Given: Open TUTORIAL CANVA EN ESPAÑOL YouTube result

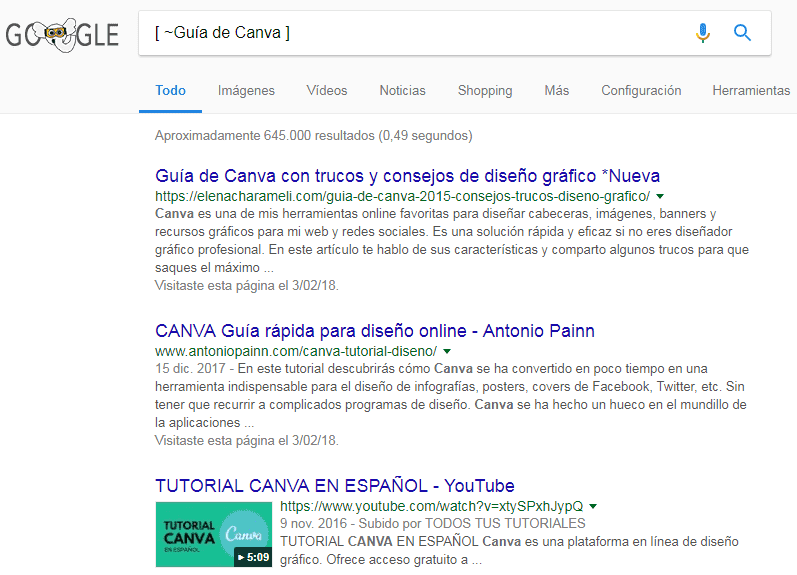Looking at the screenshot, I should point(334,486).
